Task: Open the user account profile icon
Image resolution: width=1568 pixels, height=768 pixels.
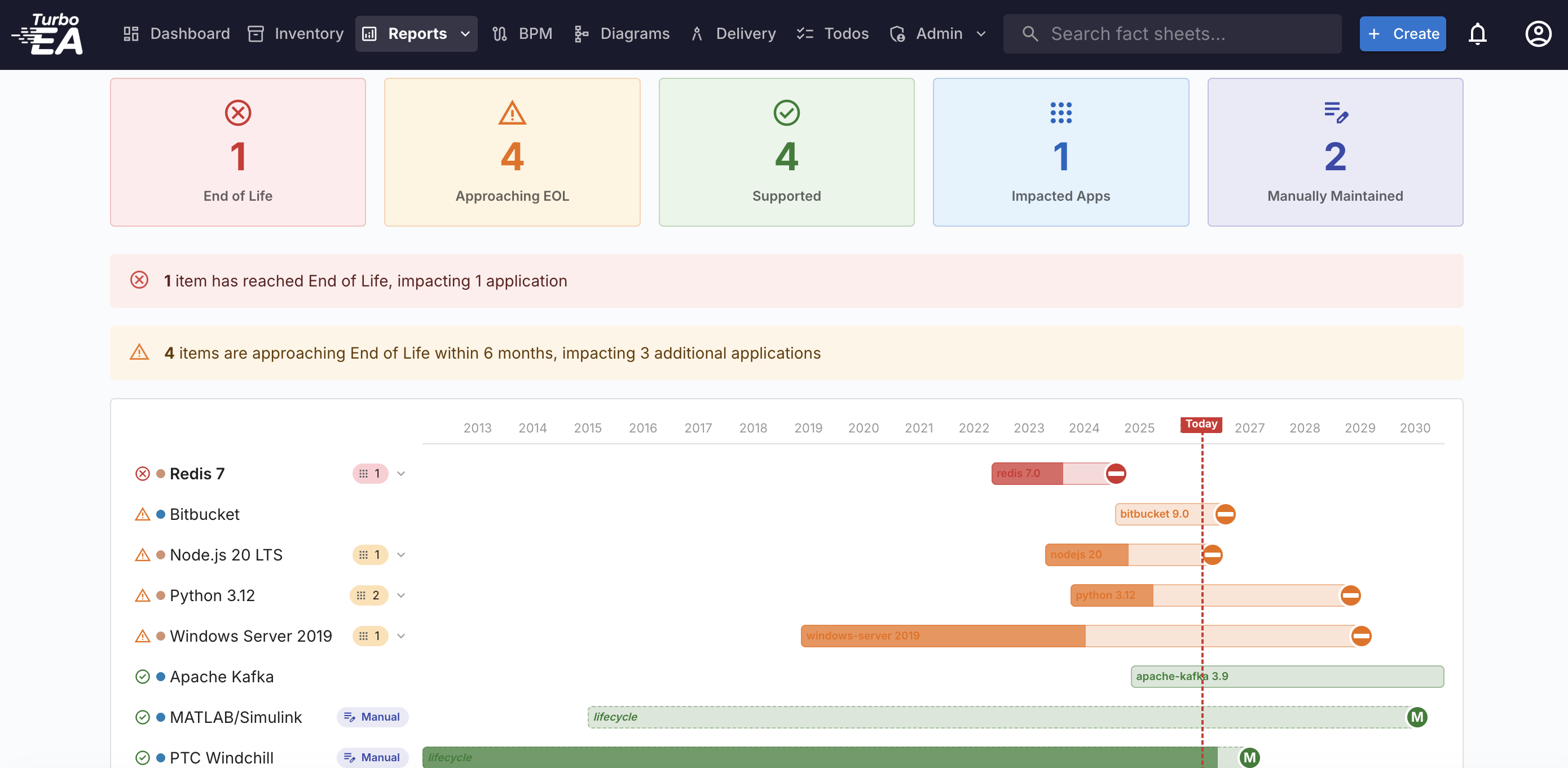Action: click(x=1538, y=34)
